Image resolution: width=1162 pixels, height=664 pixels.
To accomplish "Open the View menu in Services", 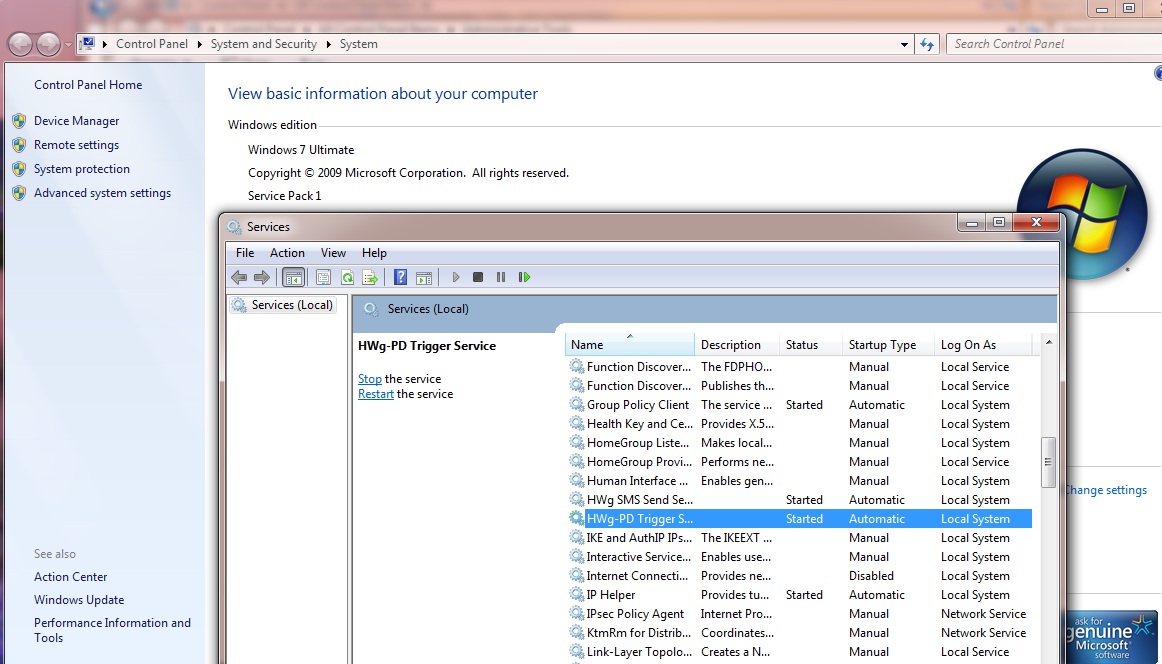I will (333, 253).
